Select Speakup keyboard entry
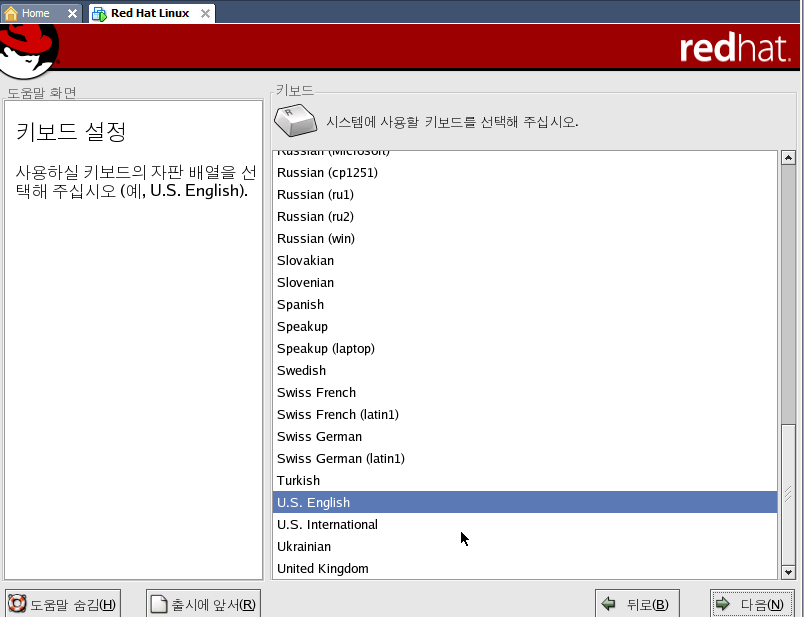 (x=525, y=327)
